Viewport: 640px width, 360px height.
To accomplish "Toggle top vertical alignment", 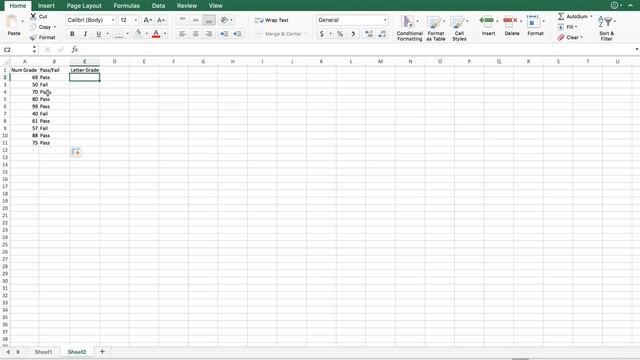I will point(182,20).
